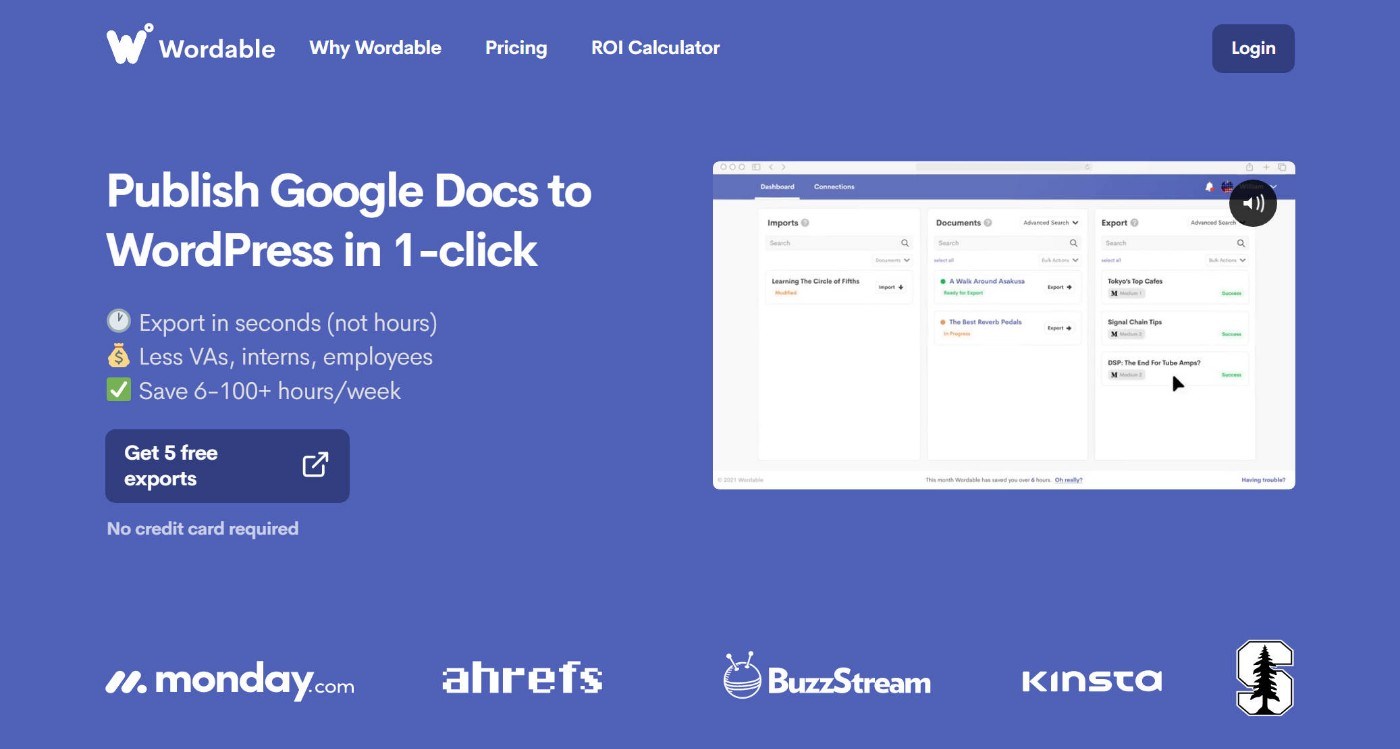The height and width of the screenshot is (749, 1400).
Task: Click the help icon next to Documents
Action: (988, 223)
